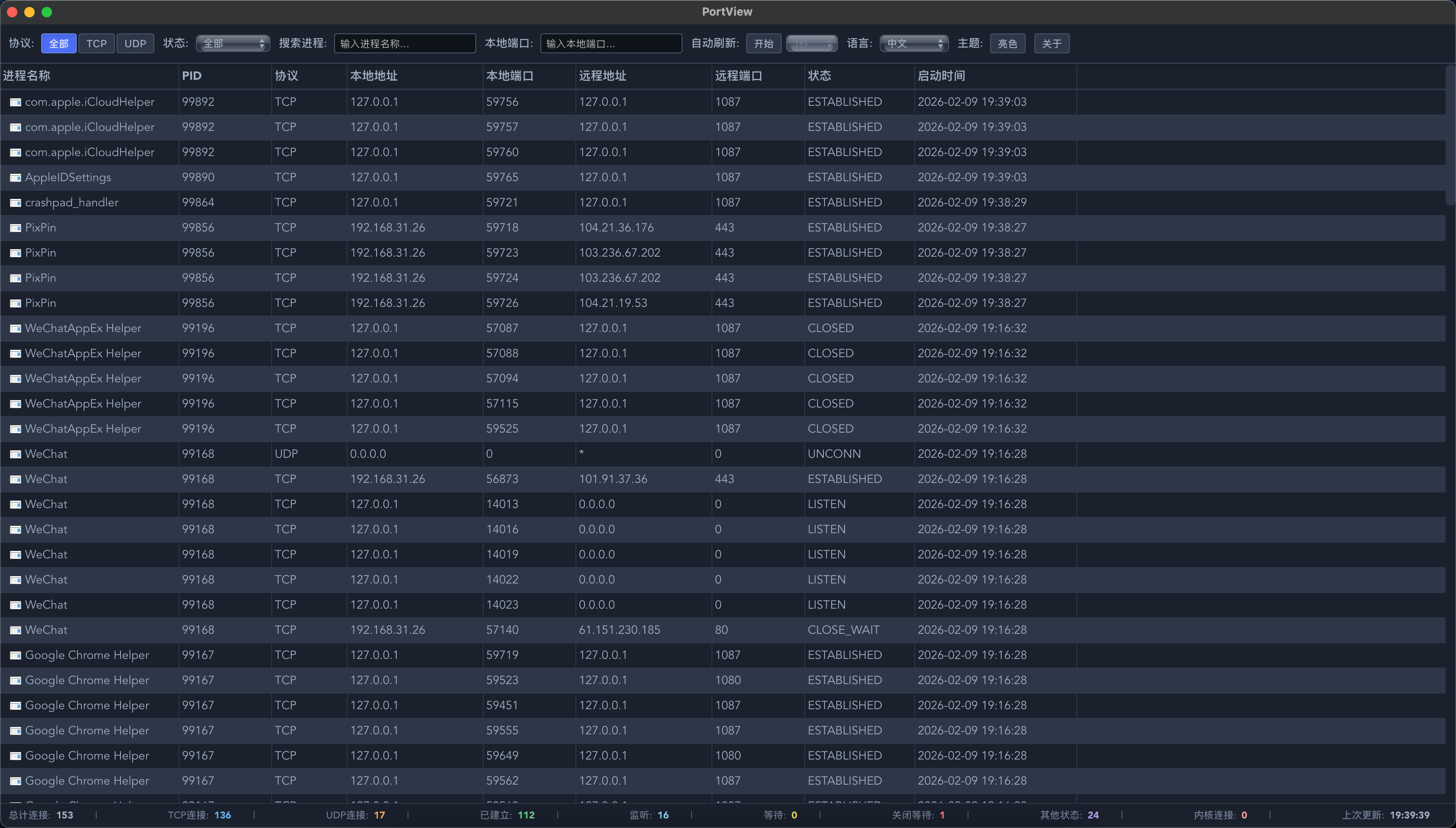Click icon of first com.apple.iCloudHelper row

15,102
